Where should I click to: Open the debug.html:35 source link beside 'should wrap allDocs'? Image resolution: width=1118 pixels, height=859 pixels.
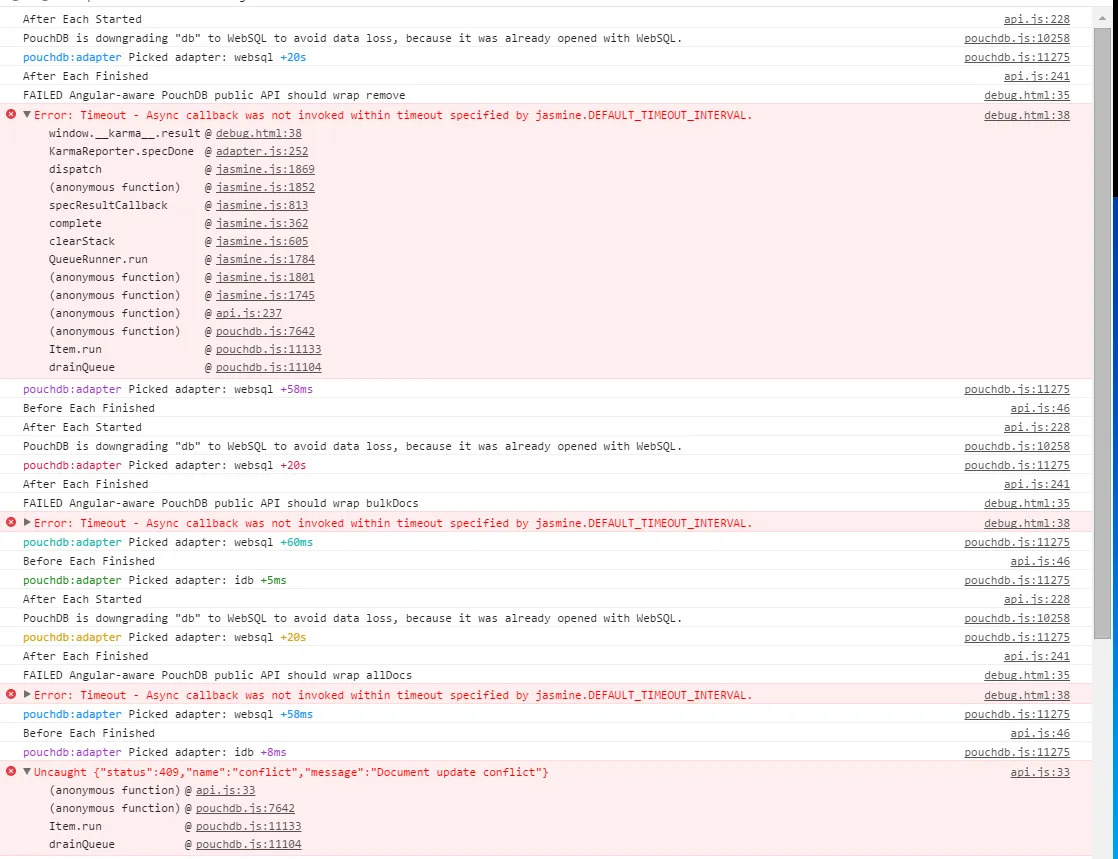(1027, 675)
